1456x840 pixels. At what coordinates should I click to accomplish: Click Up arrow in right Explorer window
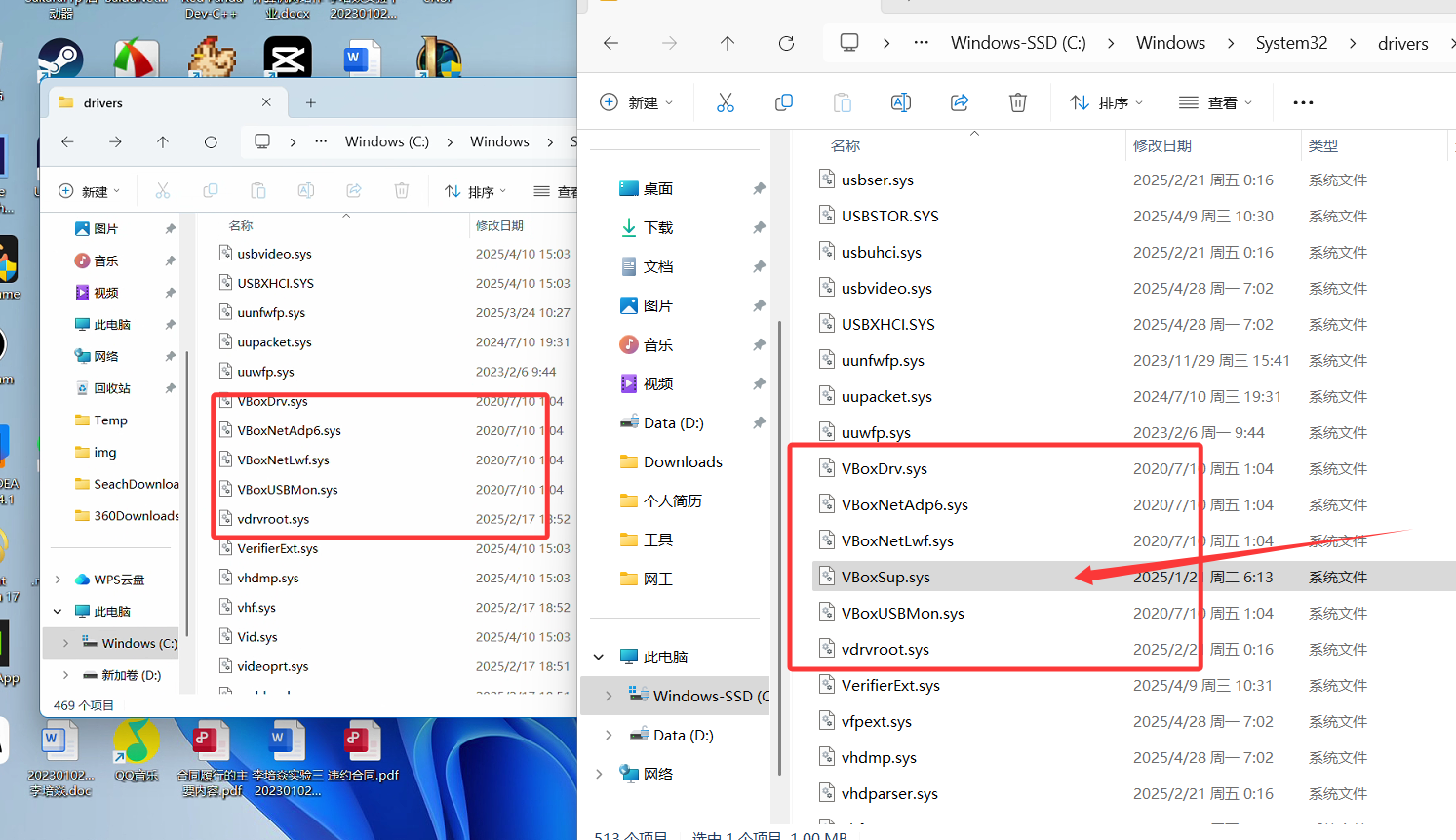click(728, 43)
